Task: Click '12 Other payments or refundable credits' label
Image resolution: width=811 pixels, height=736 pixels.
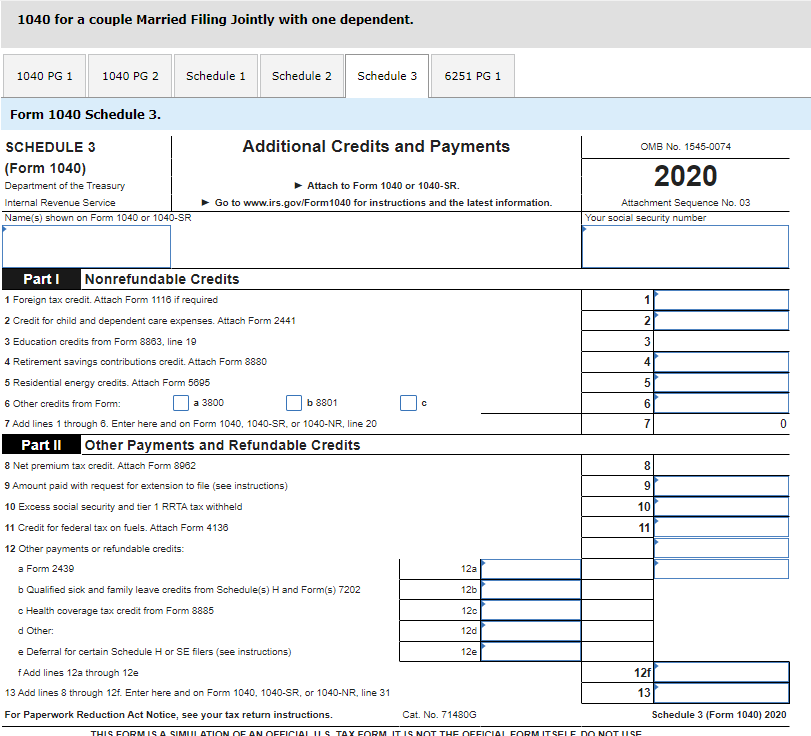Action: click(x=94, y=549)
